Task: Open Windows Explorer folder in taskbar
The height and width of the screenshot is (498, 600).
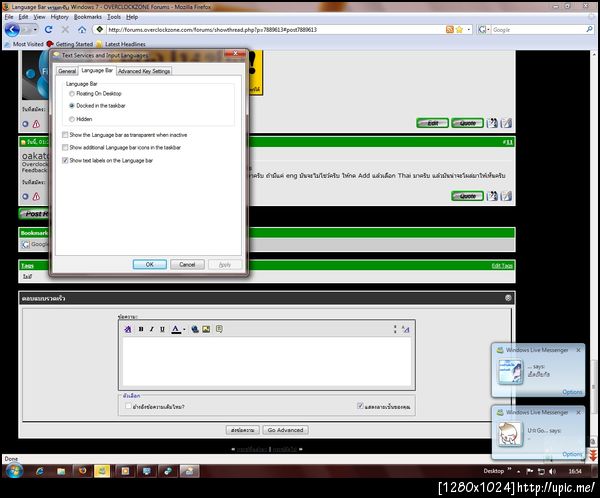Action: click(61, 471)
